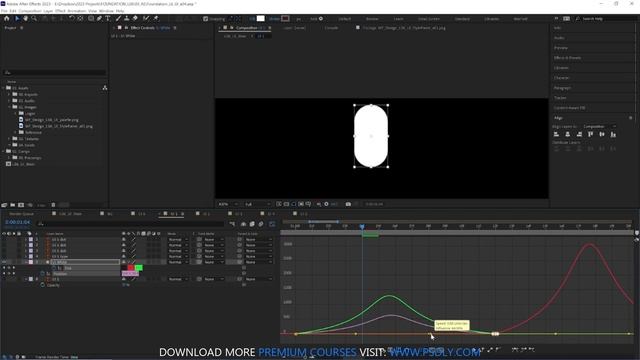Viewport: 640px width, 360px height.
Task: Click the Create New Folder icon in Project panel
Action: 13,205
